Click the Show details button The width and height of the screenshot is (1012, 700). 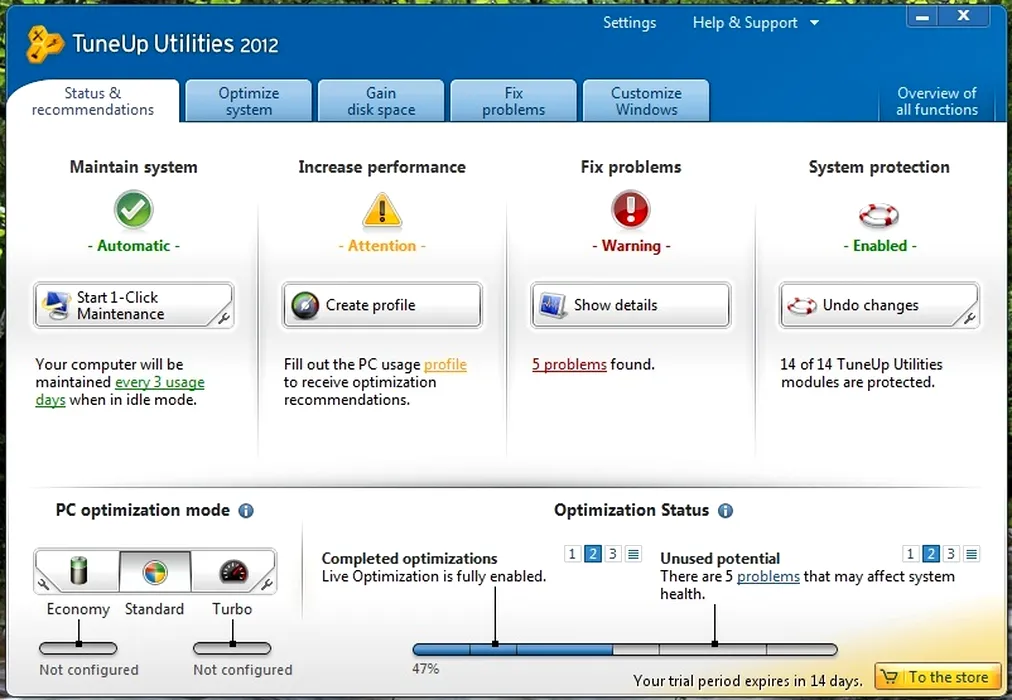tap(630, 305)
